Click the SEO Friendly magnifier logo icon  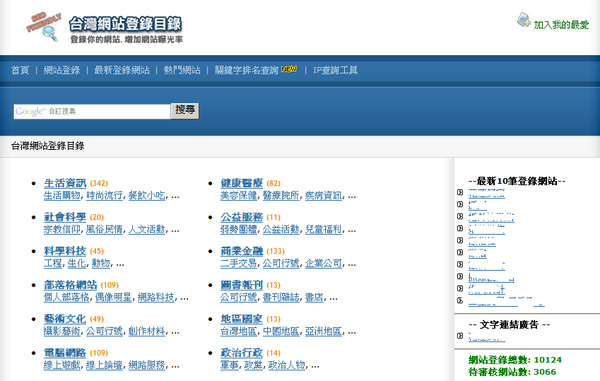[44, 26]
